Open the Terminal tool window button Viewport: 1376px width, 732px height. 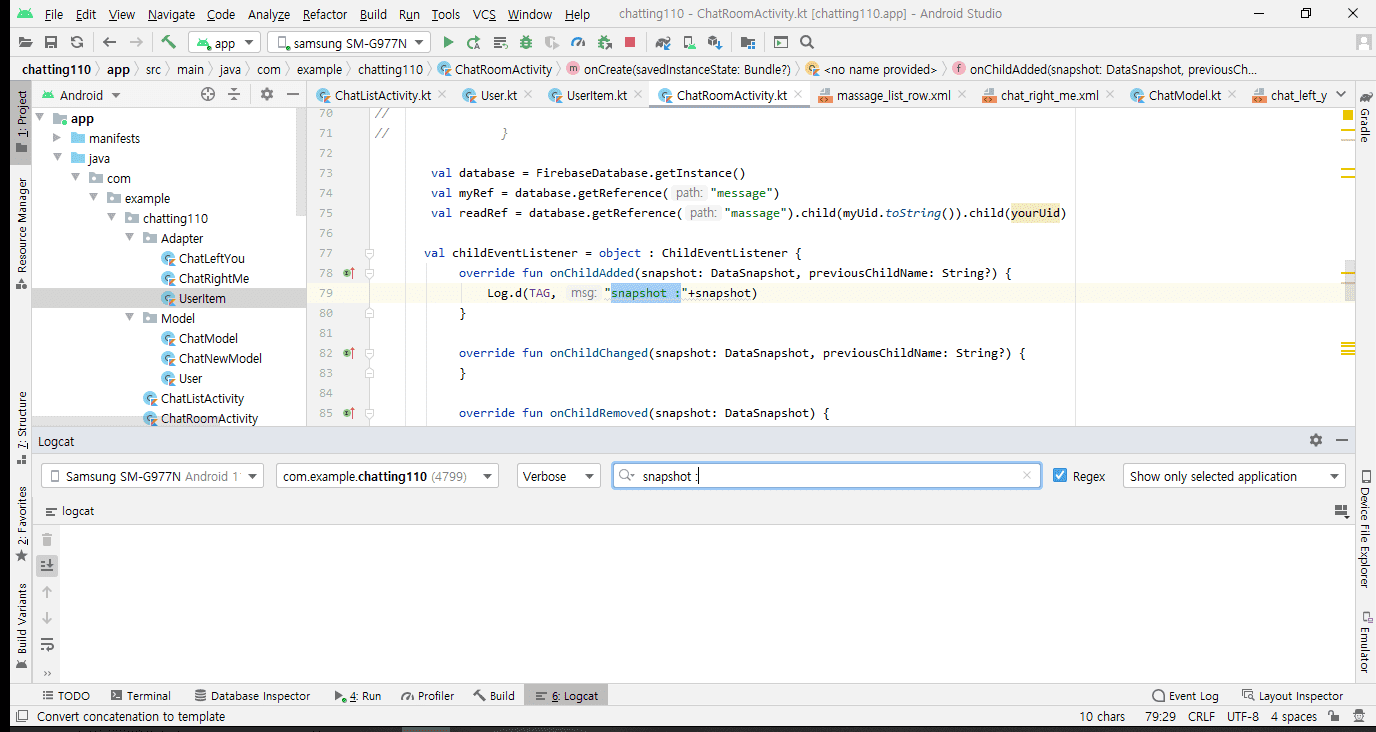(141, 696)
